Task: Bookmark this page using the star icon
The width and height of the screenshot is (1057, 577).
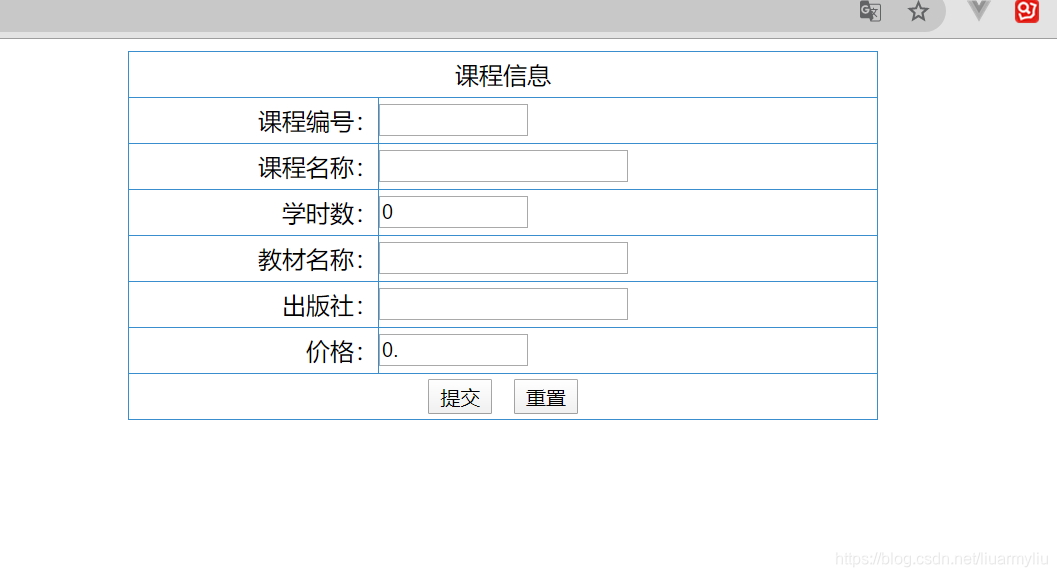Action: (x=918, y=12)
